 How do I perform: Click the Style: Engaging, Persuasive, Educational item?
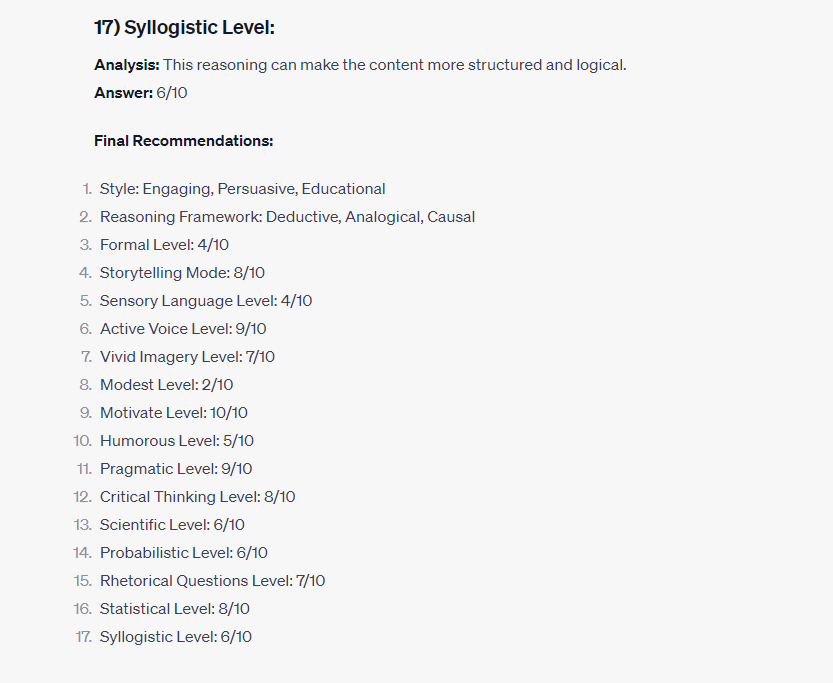pos(242,189)
